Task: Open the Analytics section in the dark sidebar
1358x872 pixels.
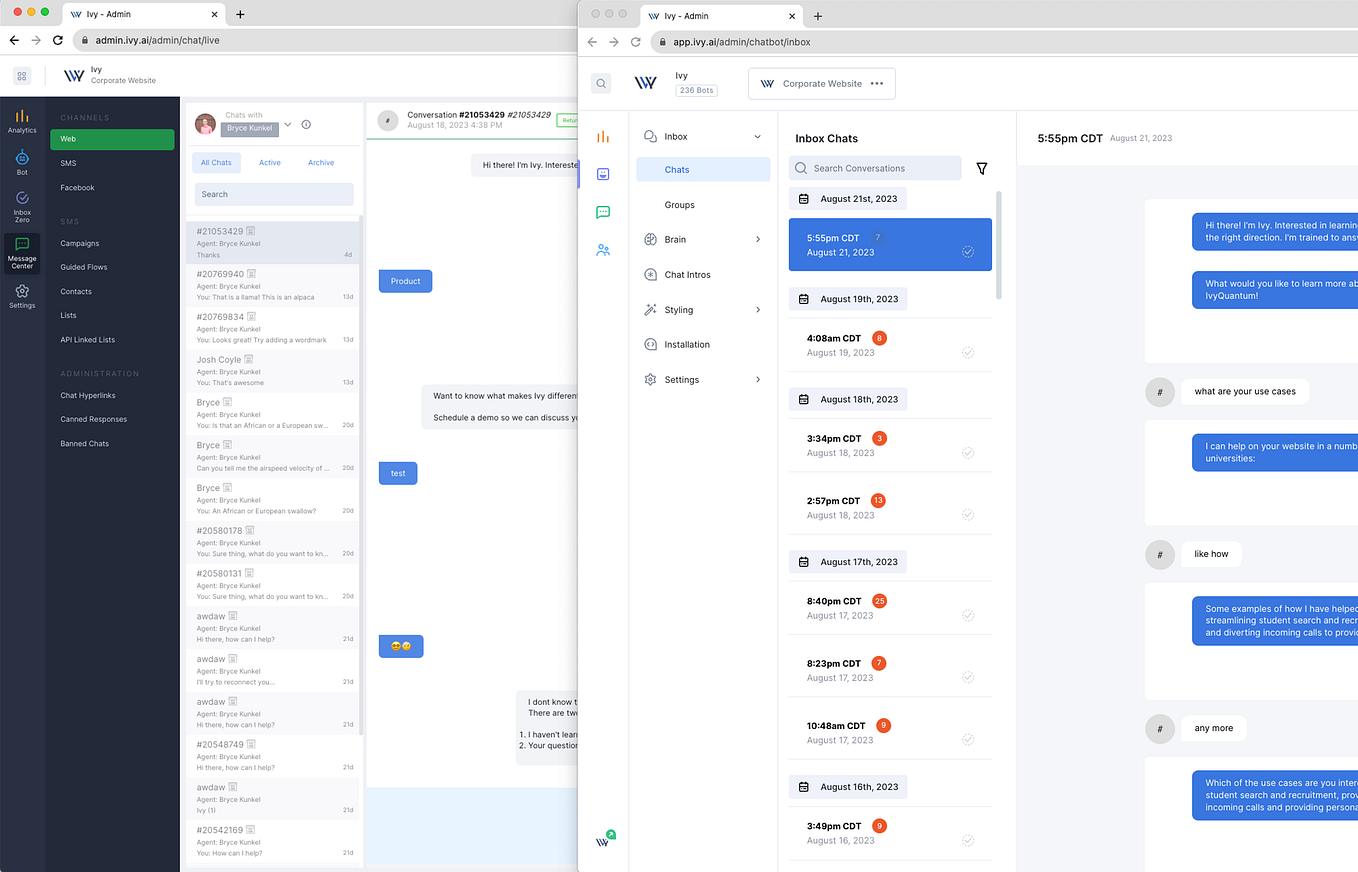Action: pyautogui.click(x=22, y=120)
